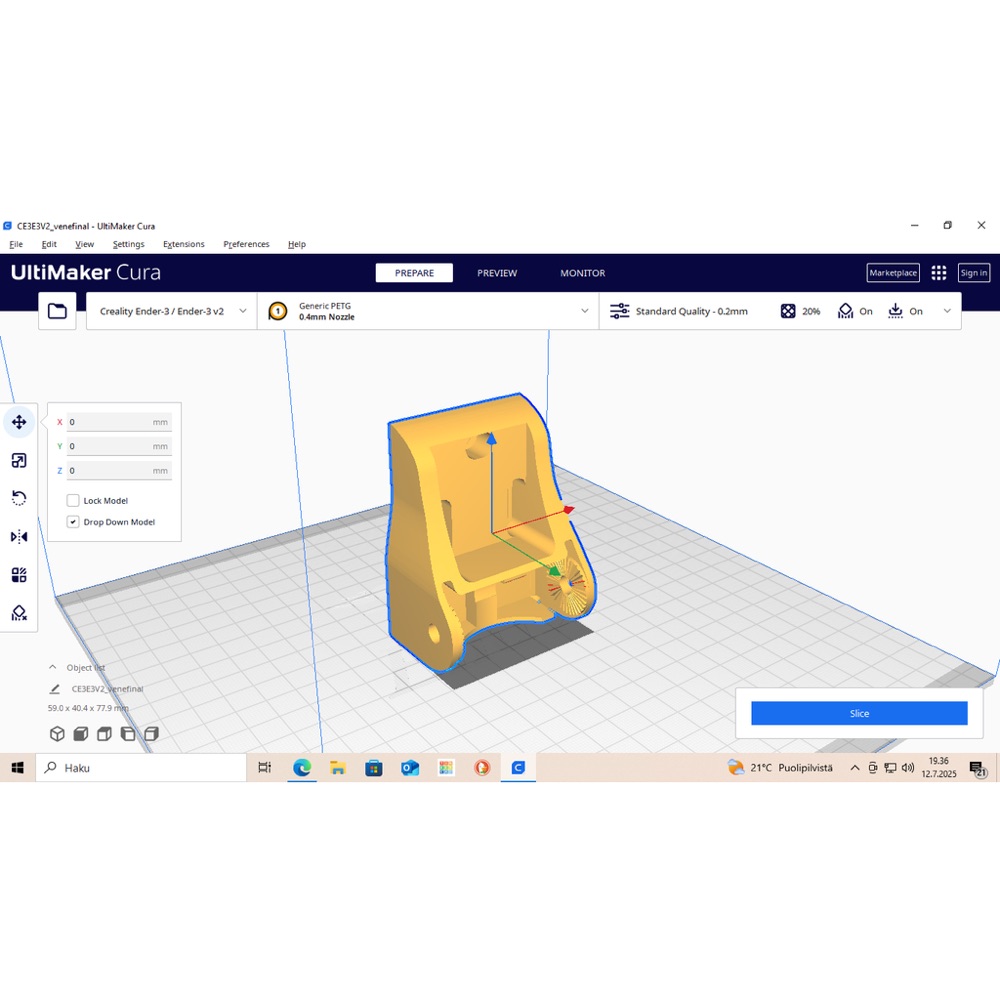Image resolution: width=1000 pixels, height=1000 pixels.
Task: Enable the Lock Model checkbox
Action: point(73,501)
